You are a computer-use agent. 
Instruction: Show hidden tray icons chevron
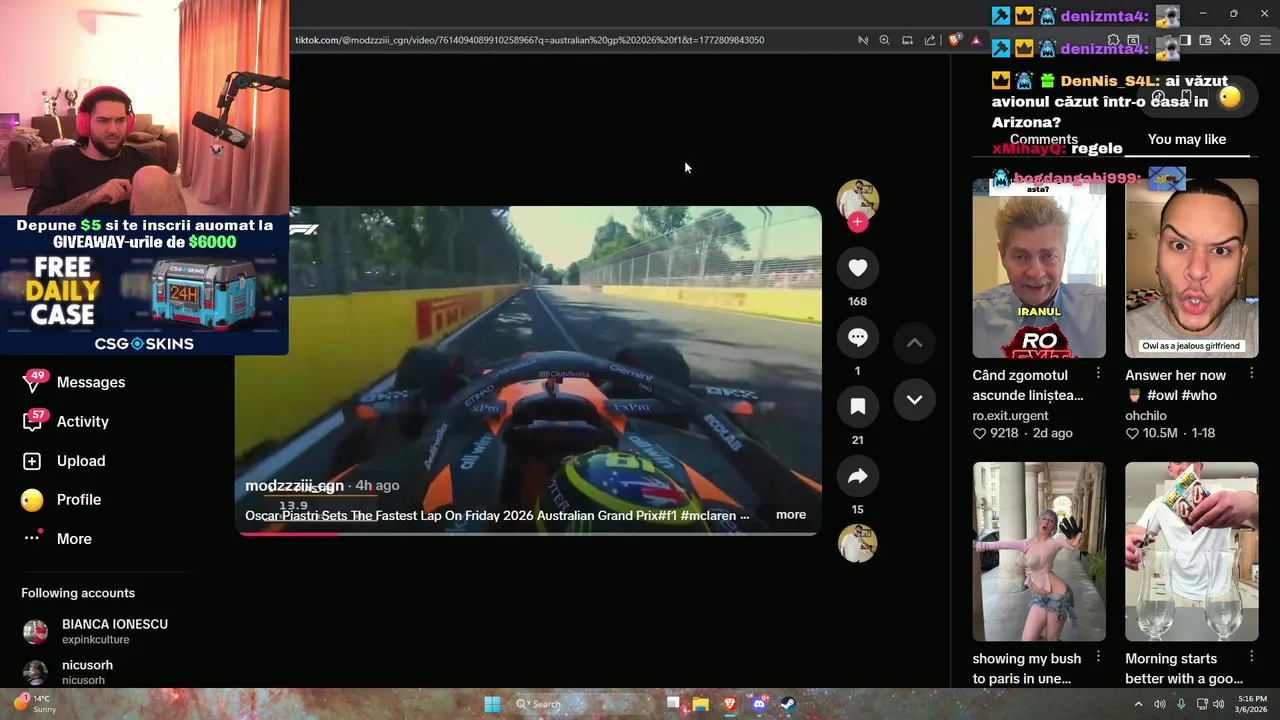pyautogui.click(x=1138, y=704)
